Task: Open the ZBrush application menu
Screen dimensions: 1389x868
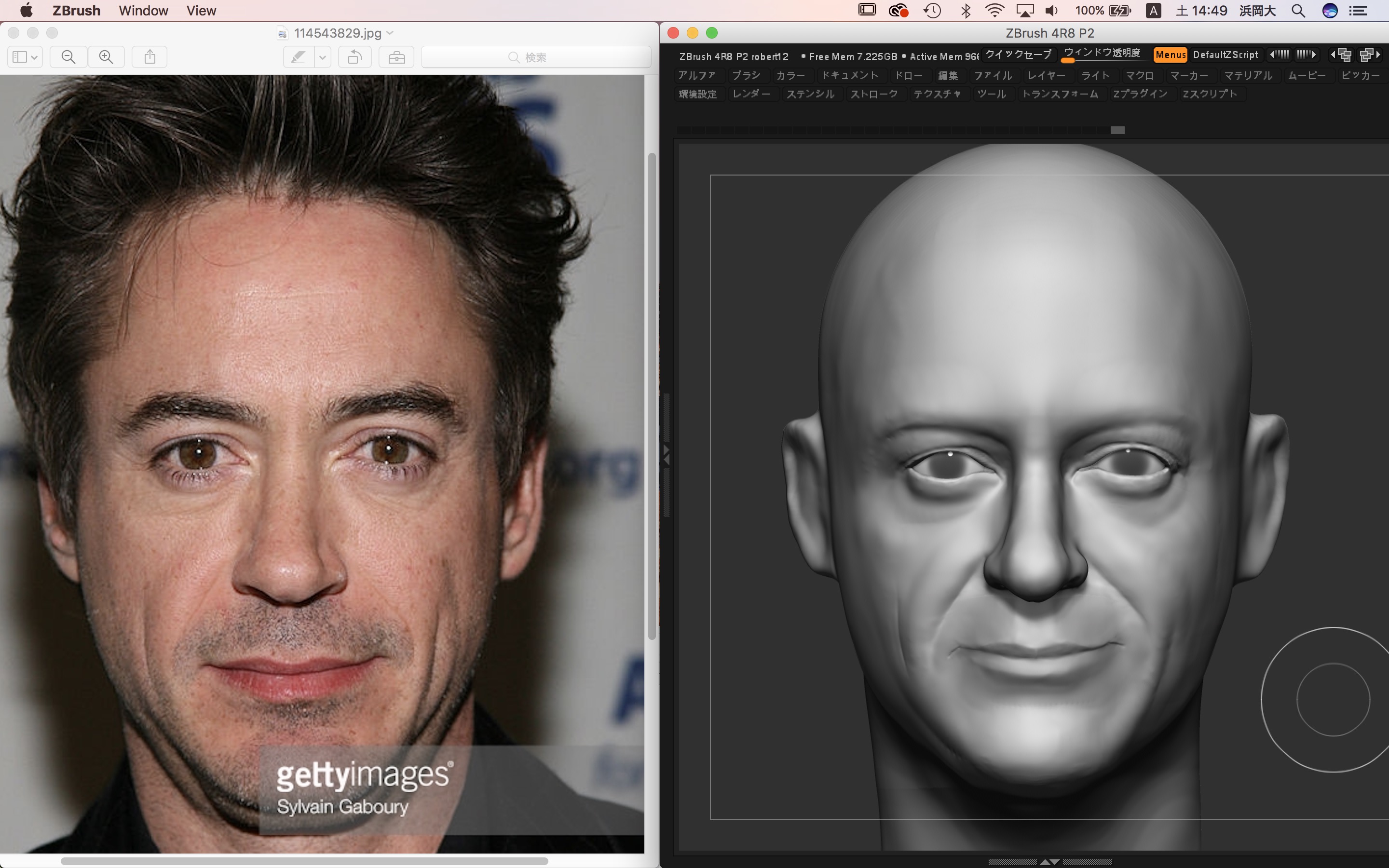Action: coord(76,10)
